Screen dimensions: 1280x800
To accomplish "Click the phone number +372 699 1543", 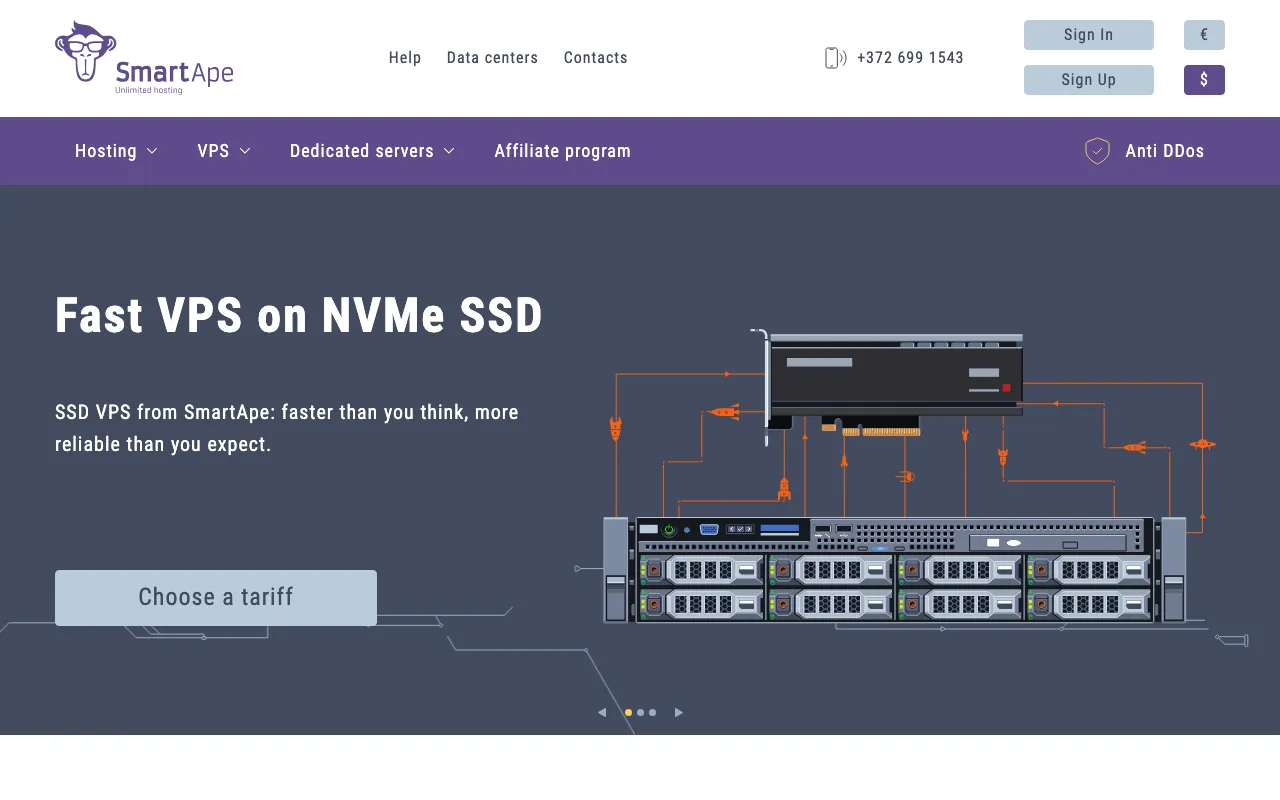I will [x=910, y=58].
